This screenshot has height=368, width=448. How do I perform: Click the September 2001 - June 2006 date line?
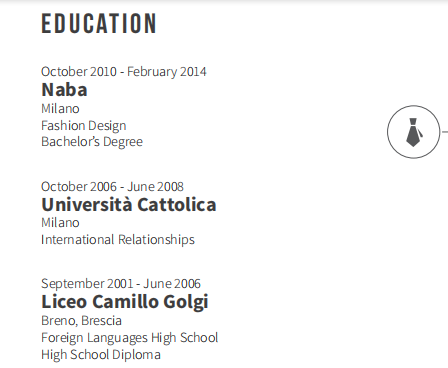click(121, 284)
